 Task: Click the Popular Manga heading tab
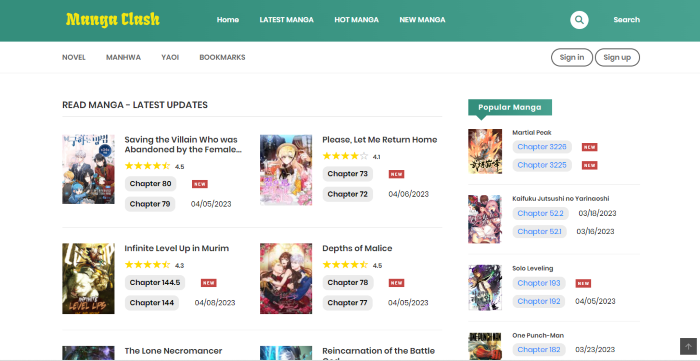tap(510, 108)
